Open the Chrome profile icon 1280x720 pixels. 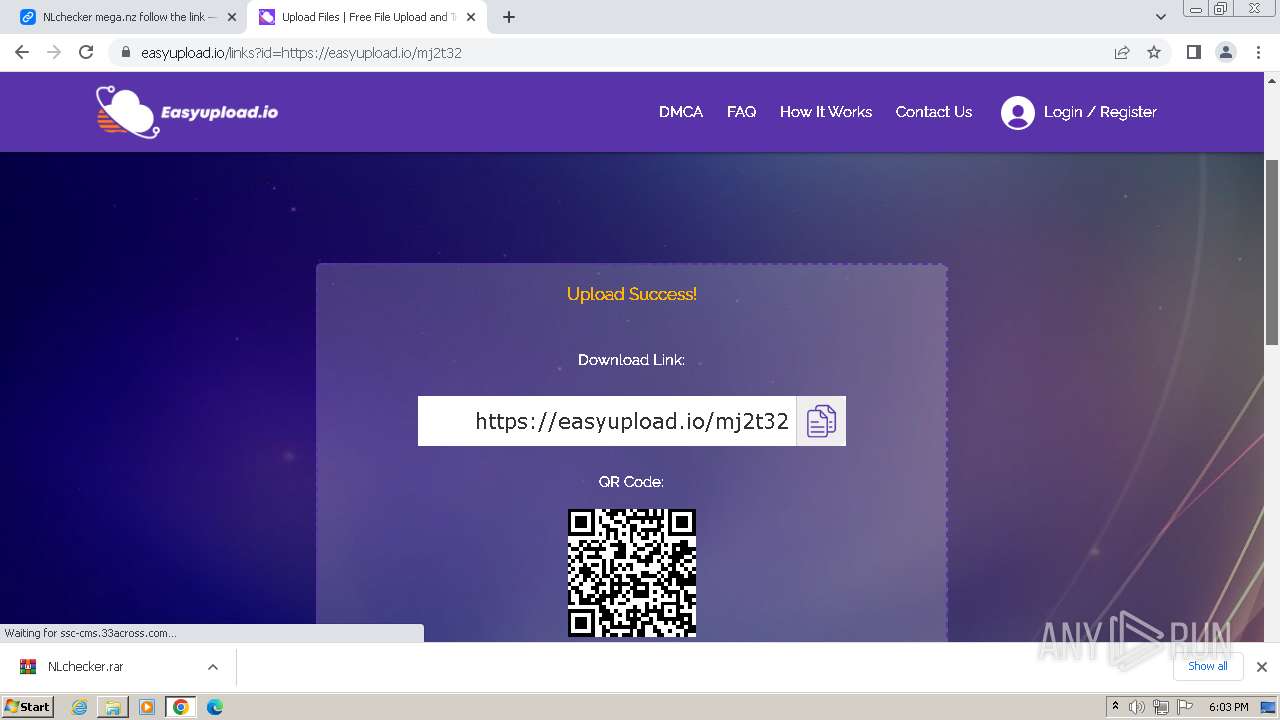pyautogui.click(x=1225, y=52)
